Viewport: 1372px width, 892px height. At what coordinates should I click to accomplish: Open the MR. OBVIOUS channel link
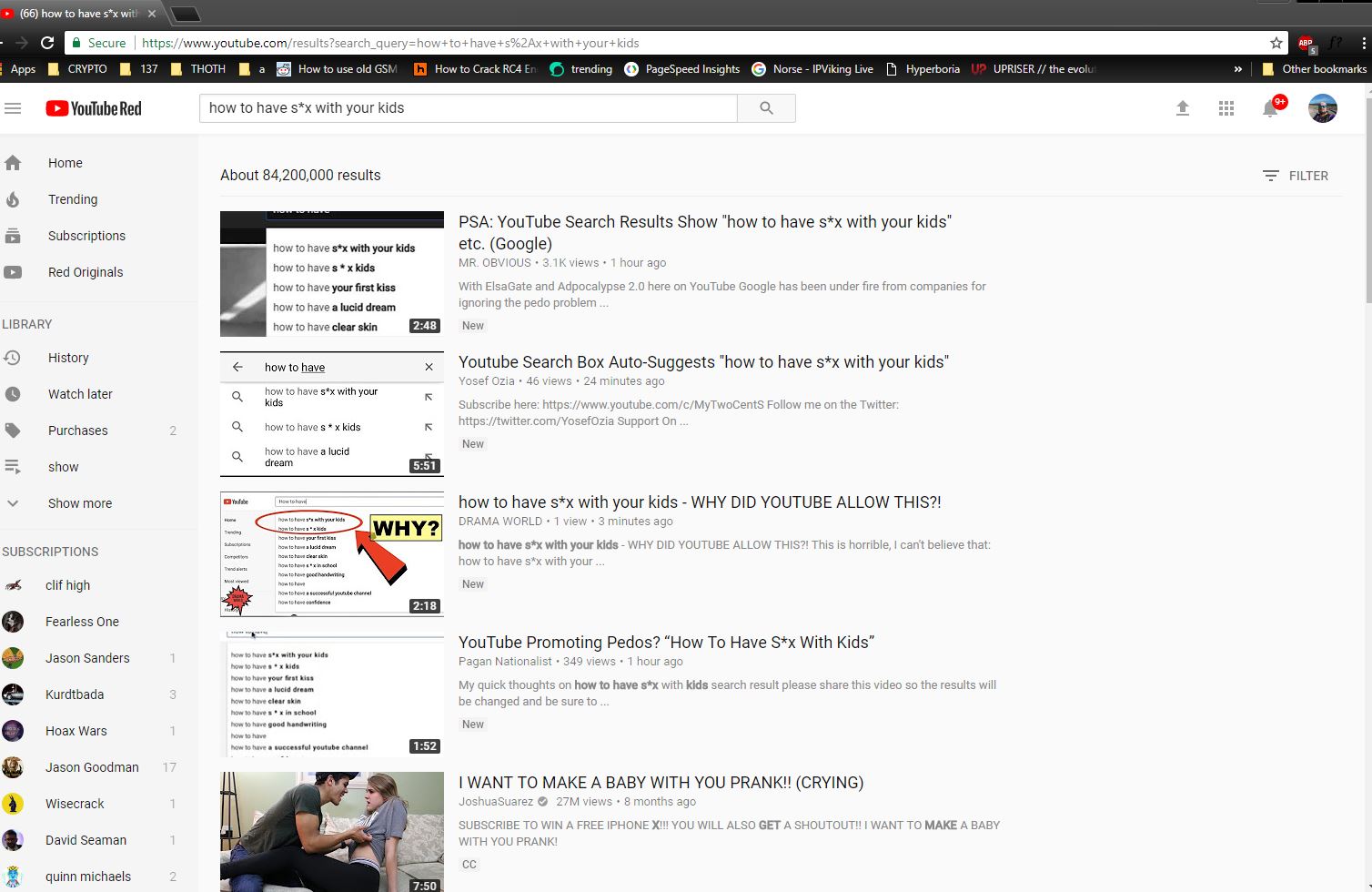pos(494,263)
